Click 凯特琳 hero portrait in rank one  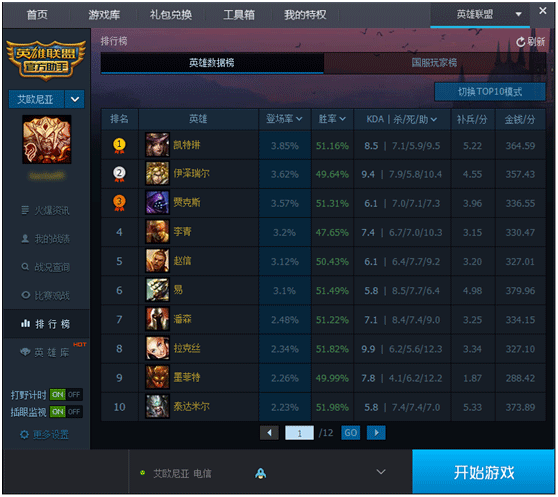157,145
